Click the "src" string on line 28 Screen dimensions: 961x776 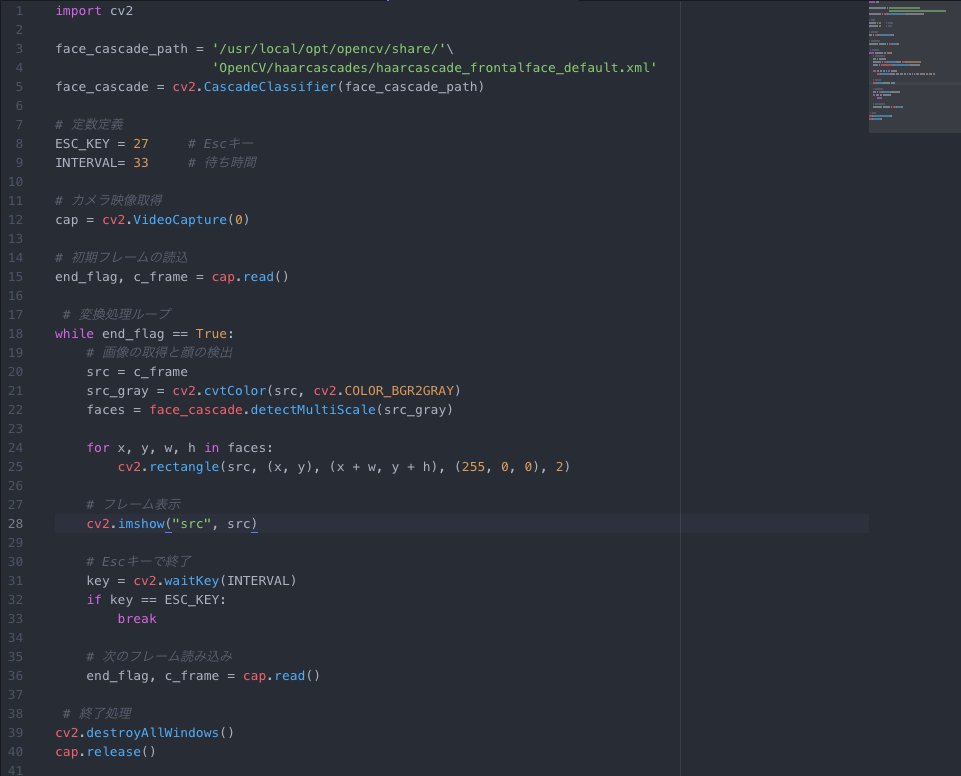point(192,524)
